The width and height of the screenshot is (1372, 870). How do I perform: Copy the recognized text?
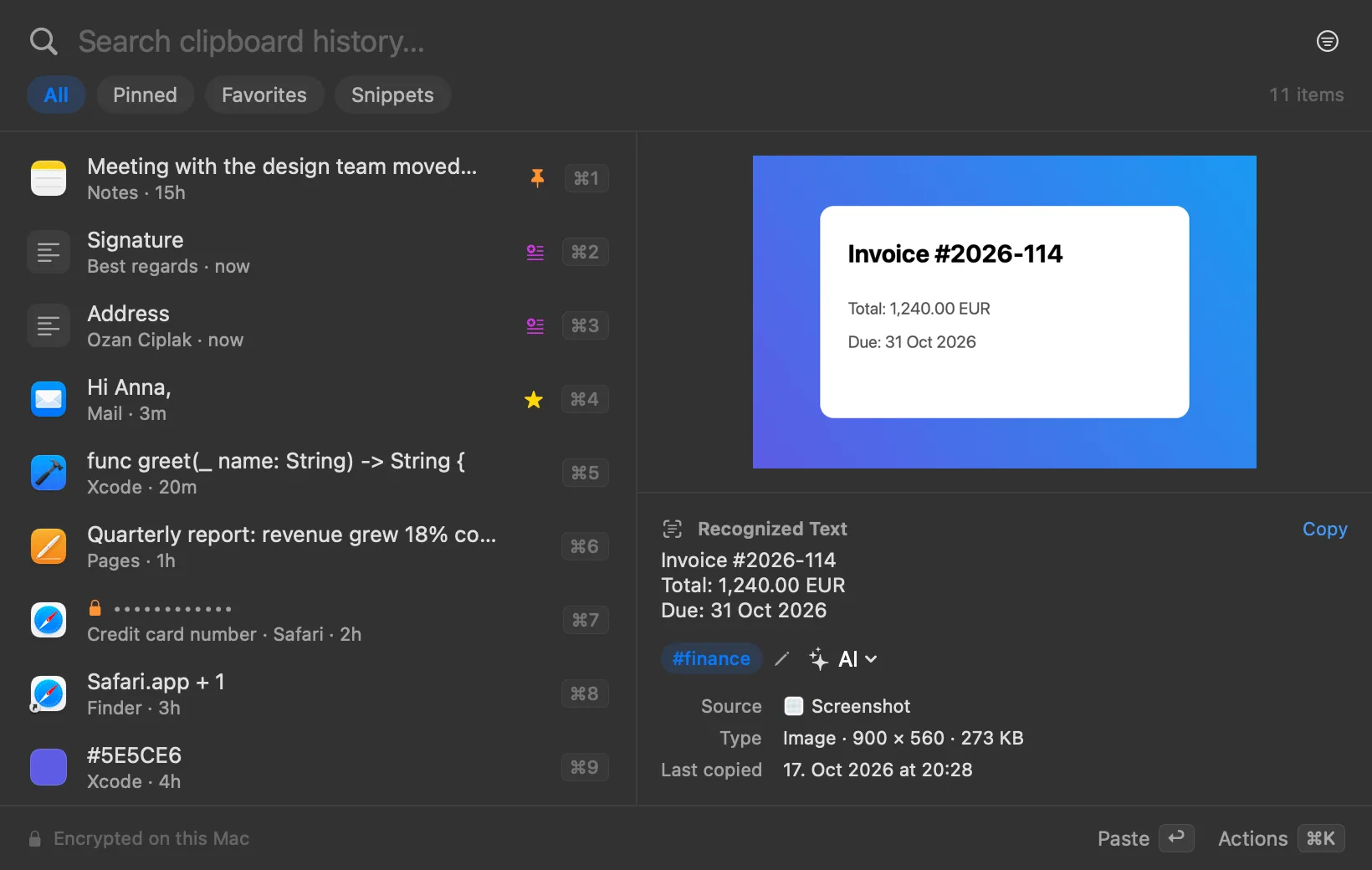point(1324,529)
